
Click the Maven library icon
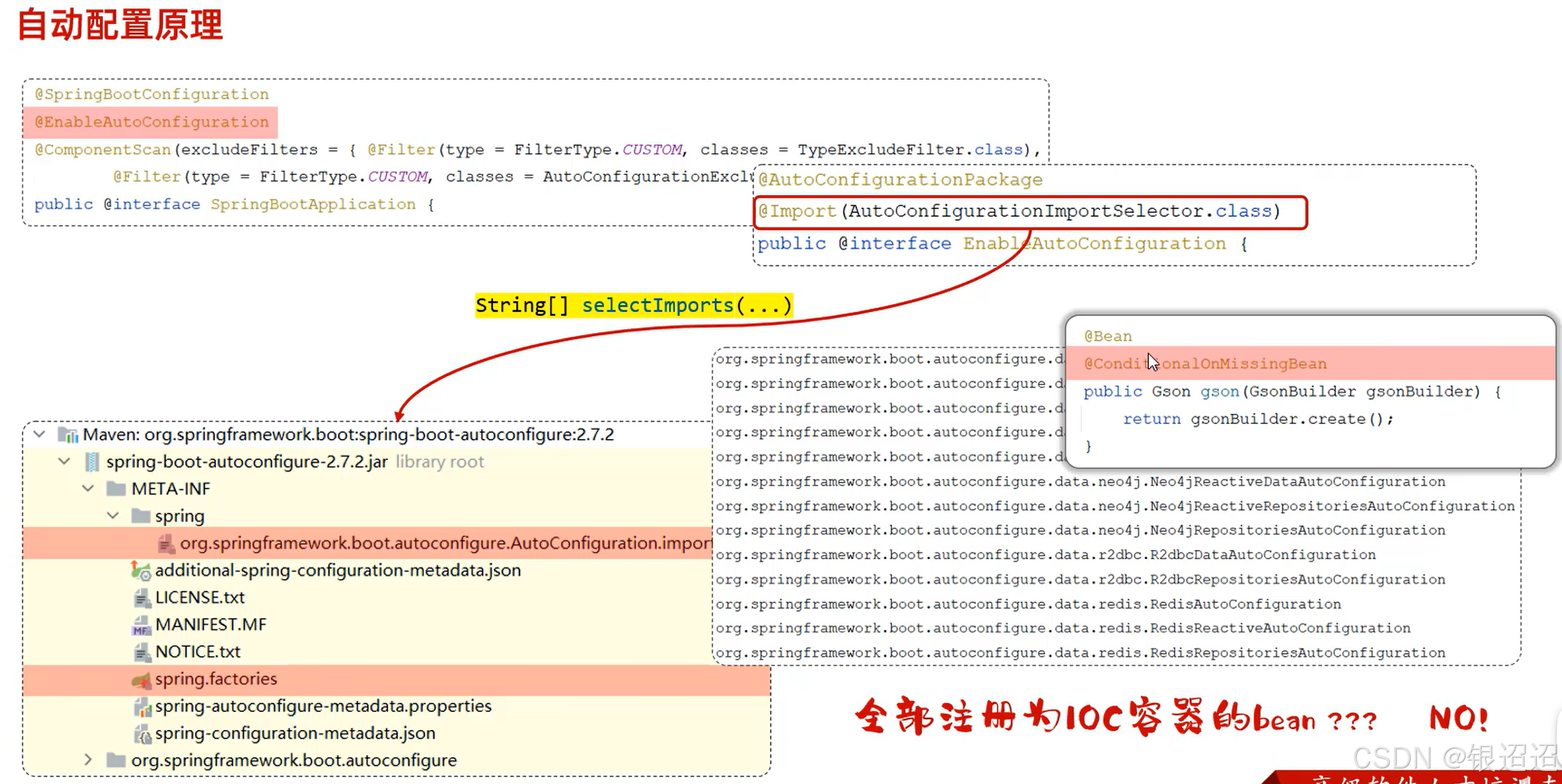[x=68, y=434]
